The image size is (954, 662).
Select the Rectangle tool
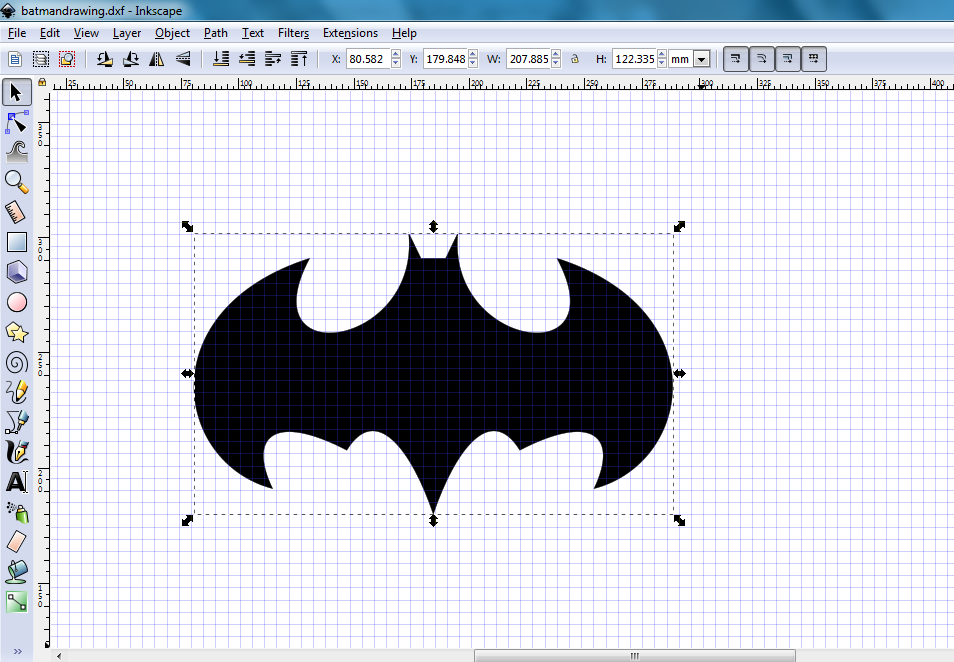click(16, 242)
